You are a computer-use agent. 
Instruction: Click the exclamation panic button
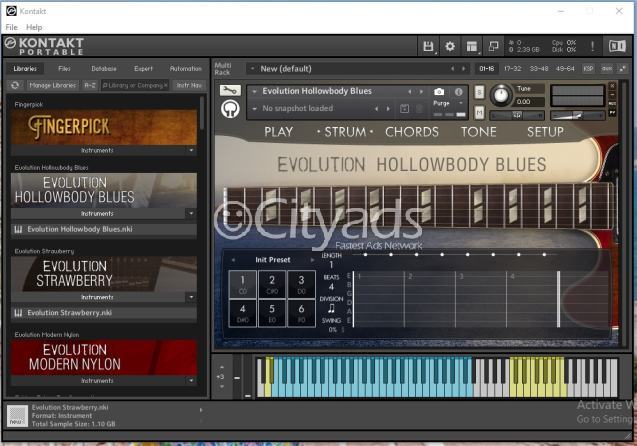(x=592, y=46)
